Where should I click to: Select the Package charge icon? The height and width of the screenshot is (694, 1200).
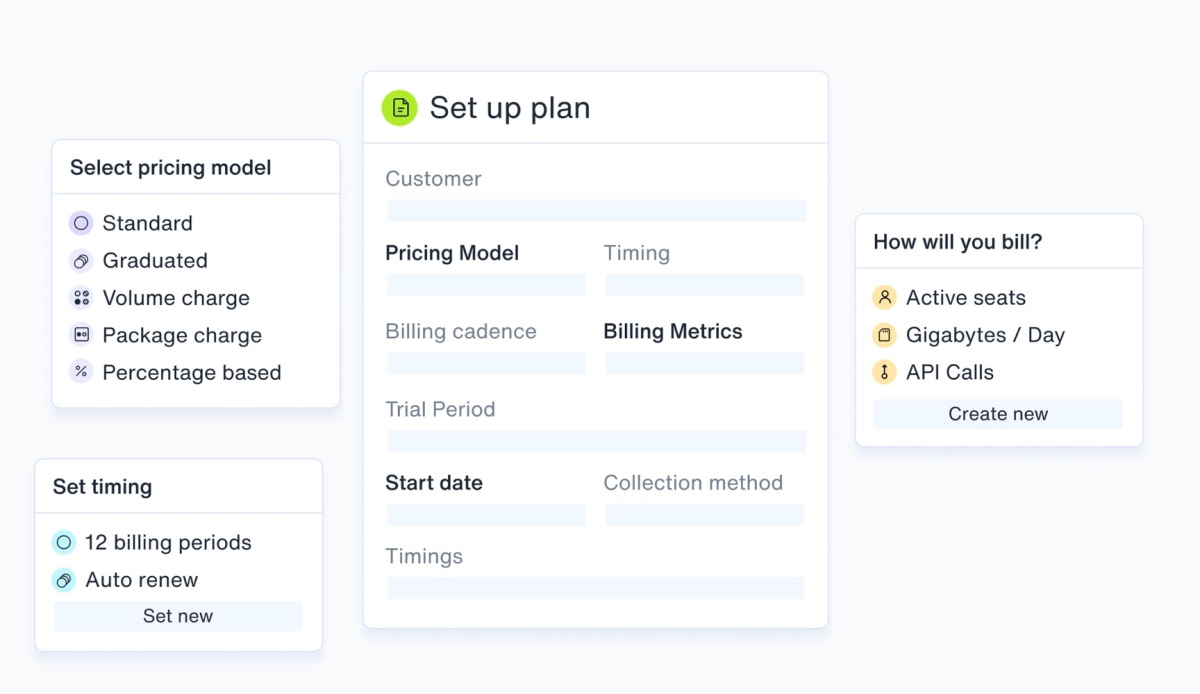click(80, 335)
